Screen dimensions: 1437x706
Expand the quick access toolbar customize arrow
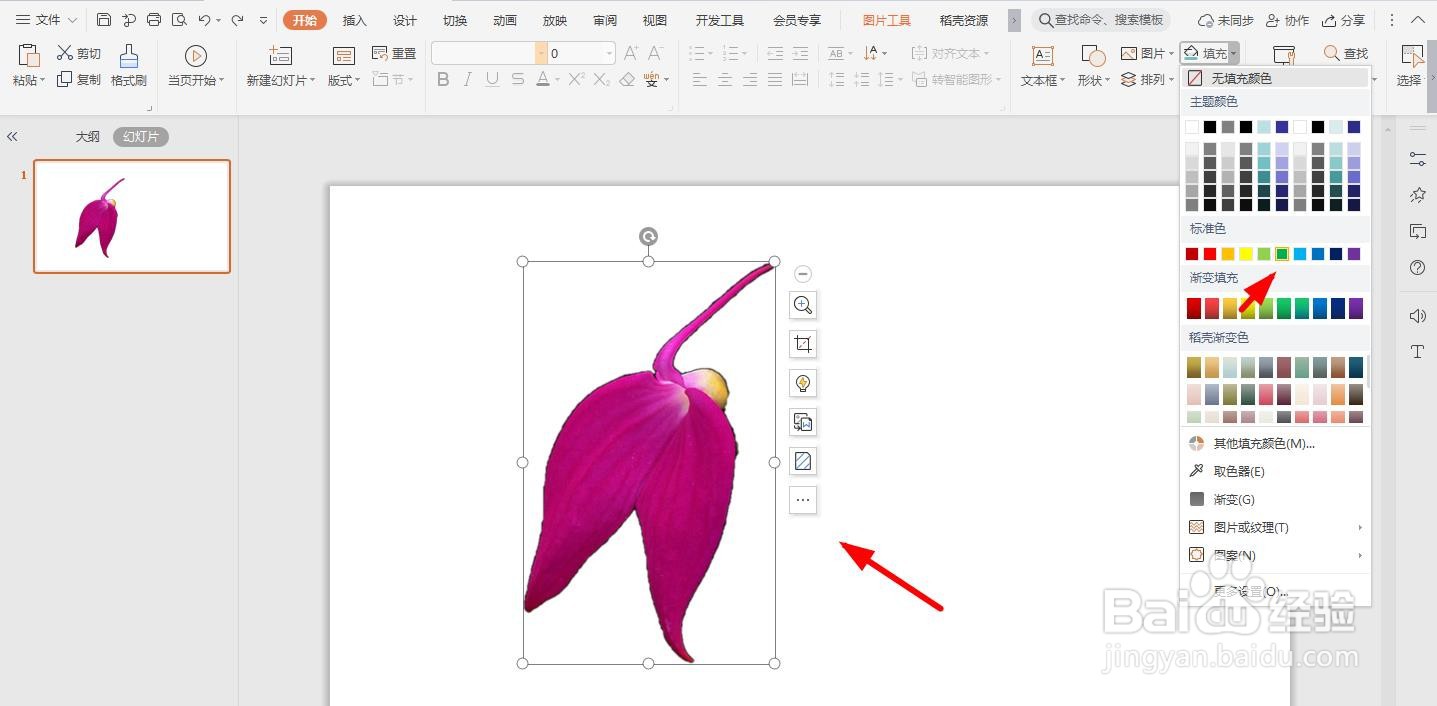[x=263, y=20]
